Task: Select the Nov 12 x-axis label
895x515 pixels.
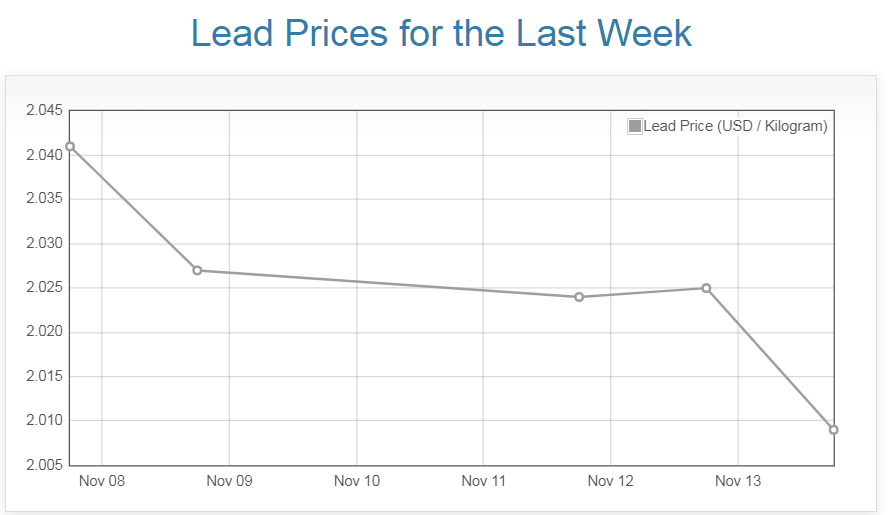Action: (x=611, y=481)
